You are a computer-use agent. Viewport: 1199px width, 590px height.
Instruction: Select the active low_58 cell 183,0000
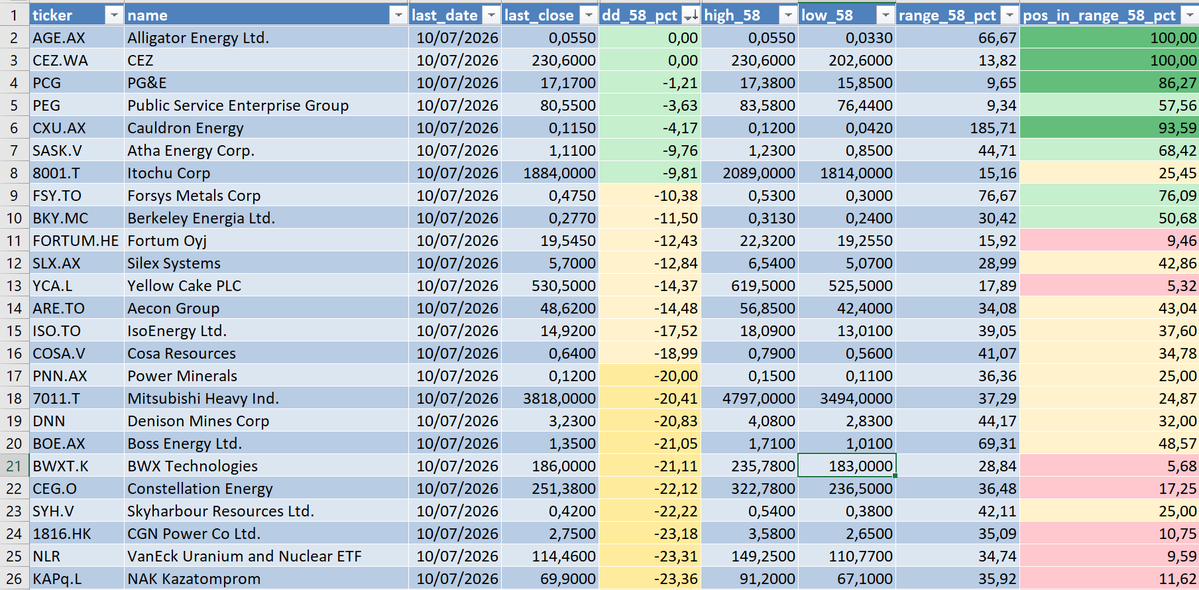[x=846, y=466]
